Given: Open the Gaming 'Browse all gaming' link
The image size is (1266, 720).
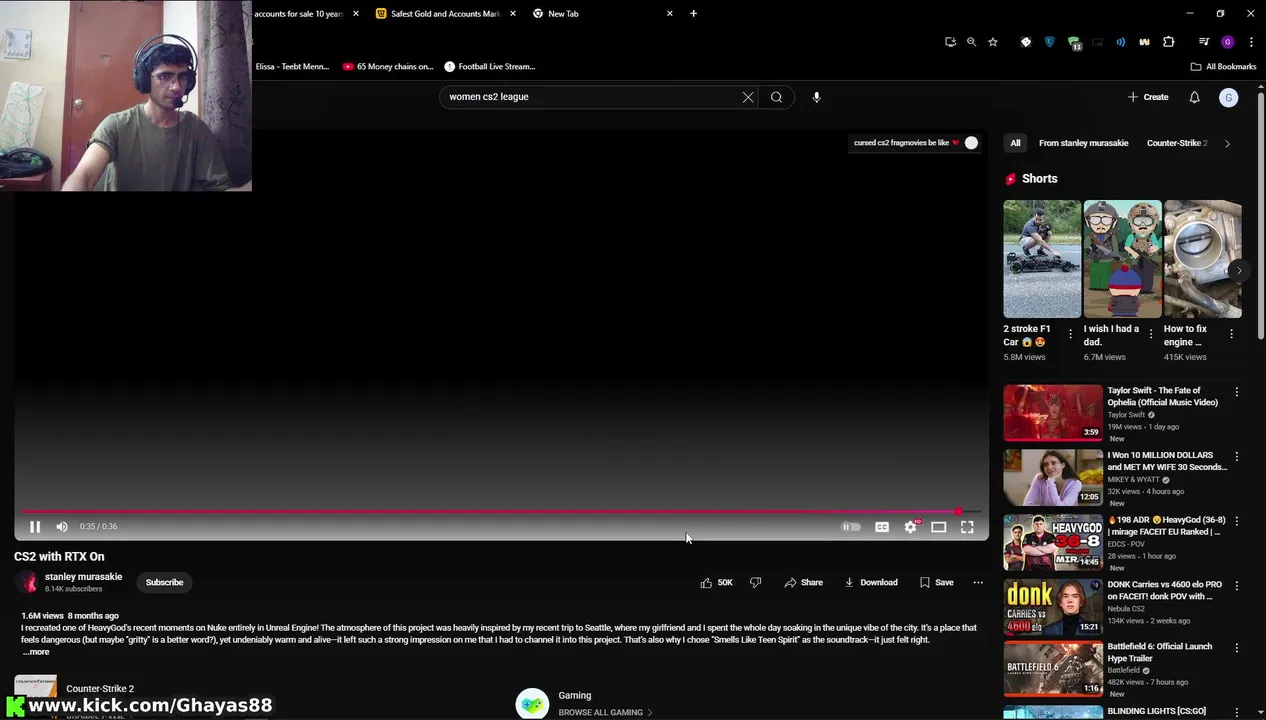Looking at the screenshot, I should tap(605, 713).
